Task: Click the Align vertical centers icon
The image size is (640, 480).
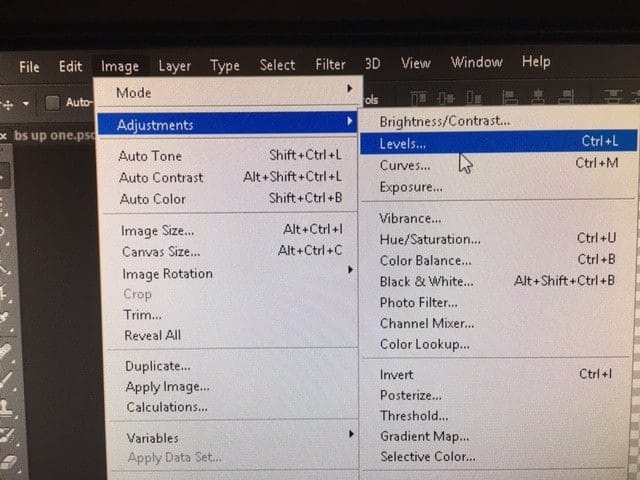Action: click(445, 98)
